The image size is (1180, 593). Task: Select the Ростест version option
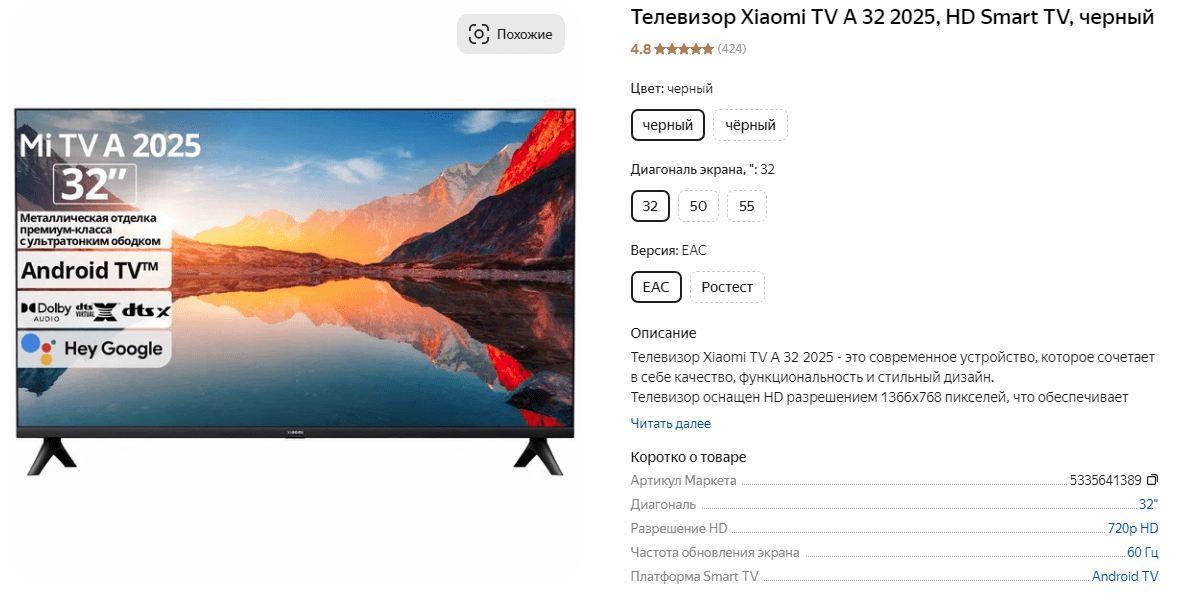727,287
